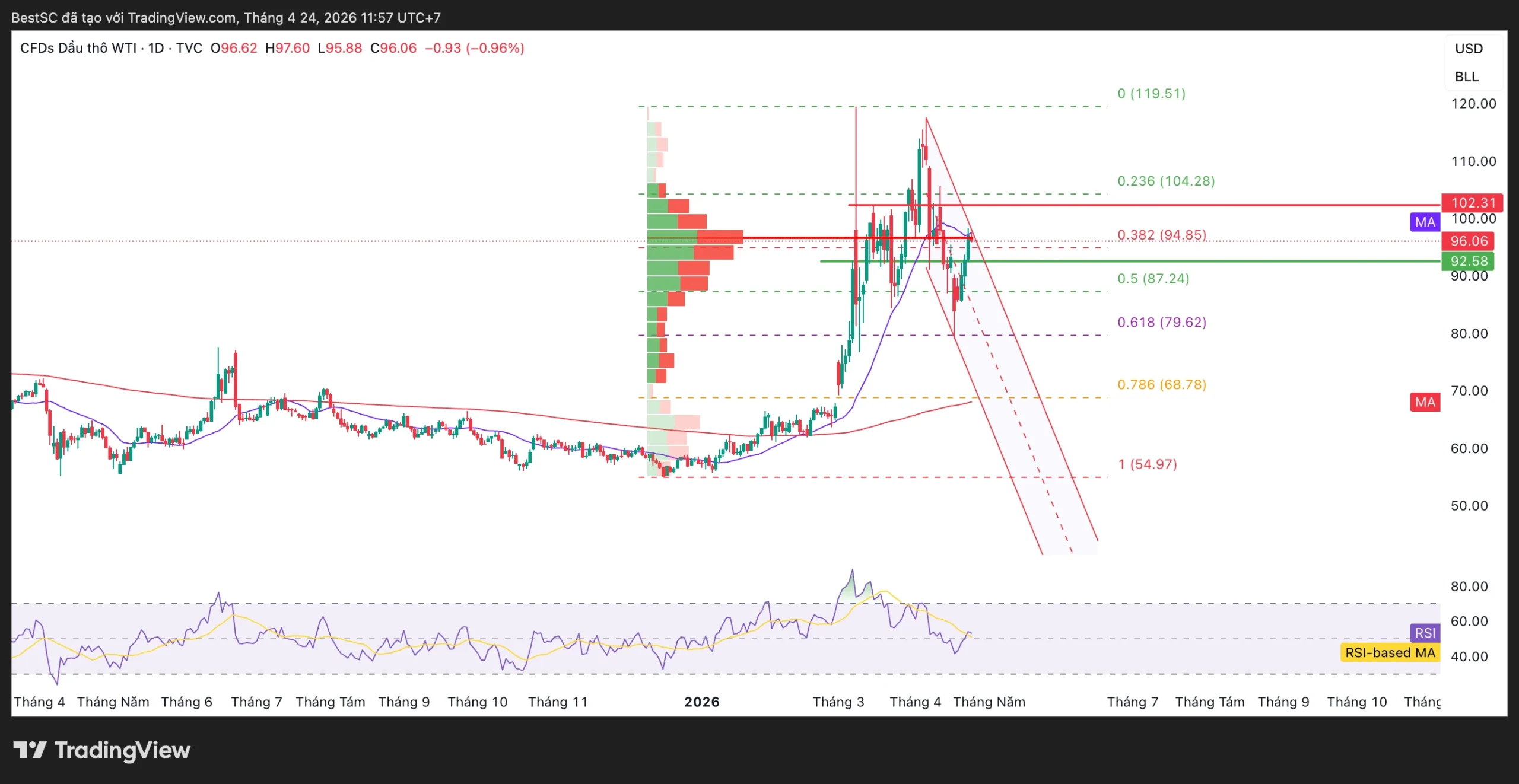Open the USD currency selector
Screen dimensions: 1519x784
point(1469,49)
